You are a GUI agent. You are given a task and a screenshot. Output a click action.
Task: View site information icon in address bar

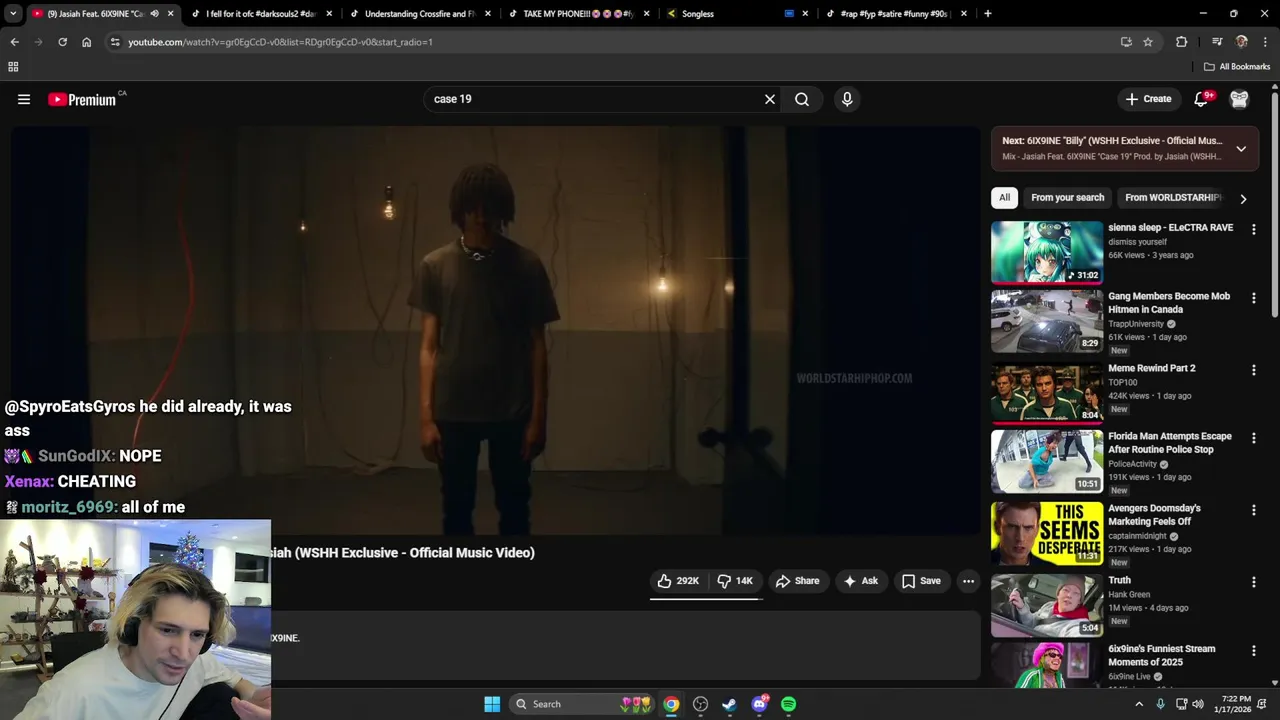click(x=115, y=42)
